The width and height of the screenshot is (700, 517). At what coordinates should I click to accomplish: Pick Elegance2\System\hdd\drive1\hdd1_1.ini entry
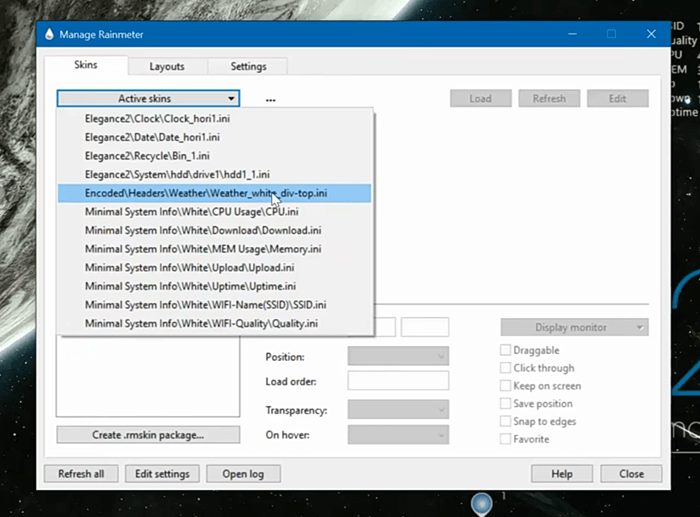click(x=215, y=175)
